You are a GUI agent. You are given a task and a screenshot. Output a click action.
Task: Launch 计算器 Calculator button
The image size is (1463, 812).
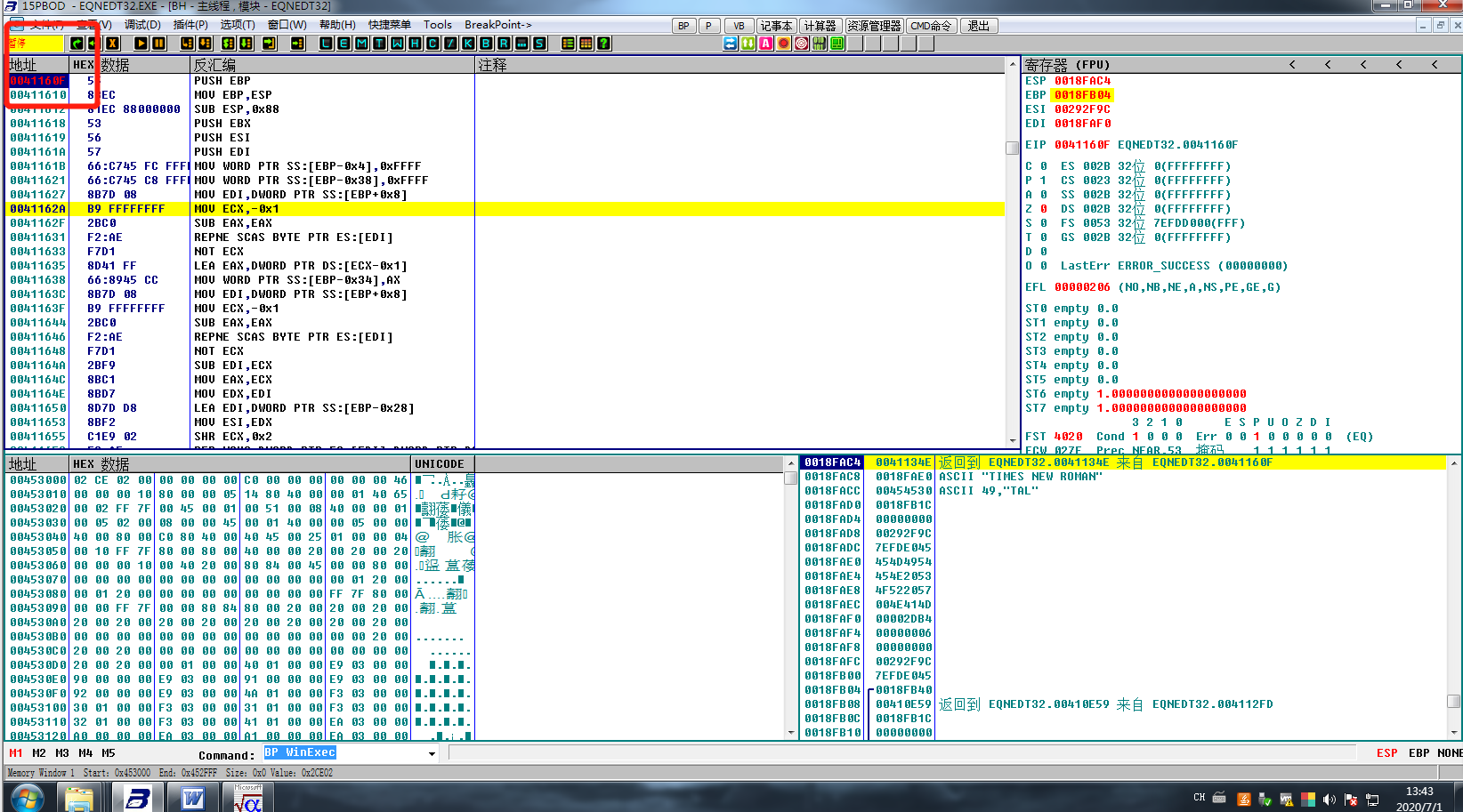820,26
